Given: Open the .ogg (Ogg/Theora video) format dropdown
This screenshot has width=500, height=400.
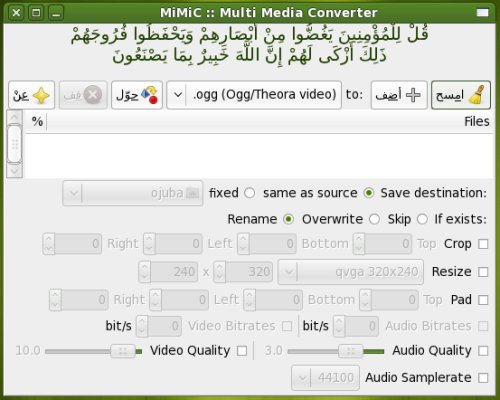Looking at the screenshot, I should click(x=254, y=95).
